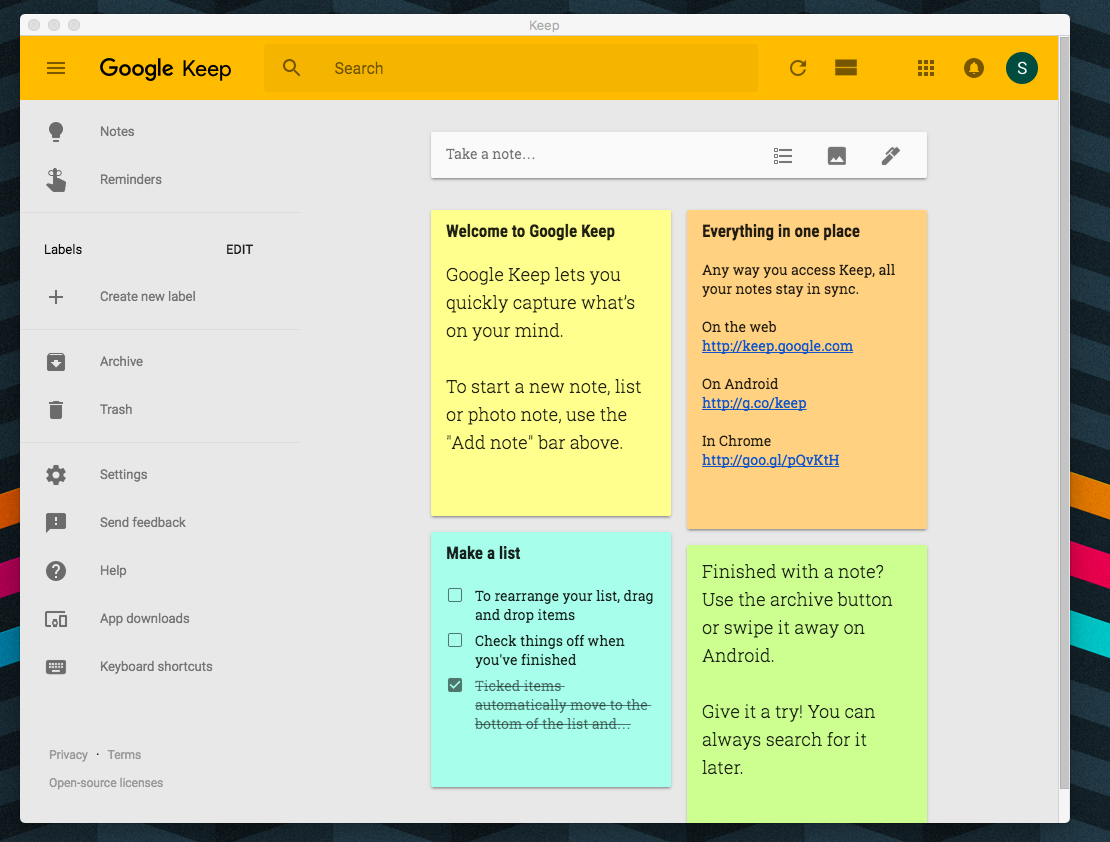The image size is (1110, 842).
Task: Uncheck the 'Ticked items' checkbox
Action: click(x=455, y=685)
